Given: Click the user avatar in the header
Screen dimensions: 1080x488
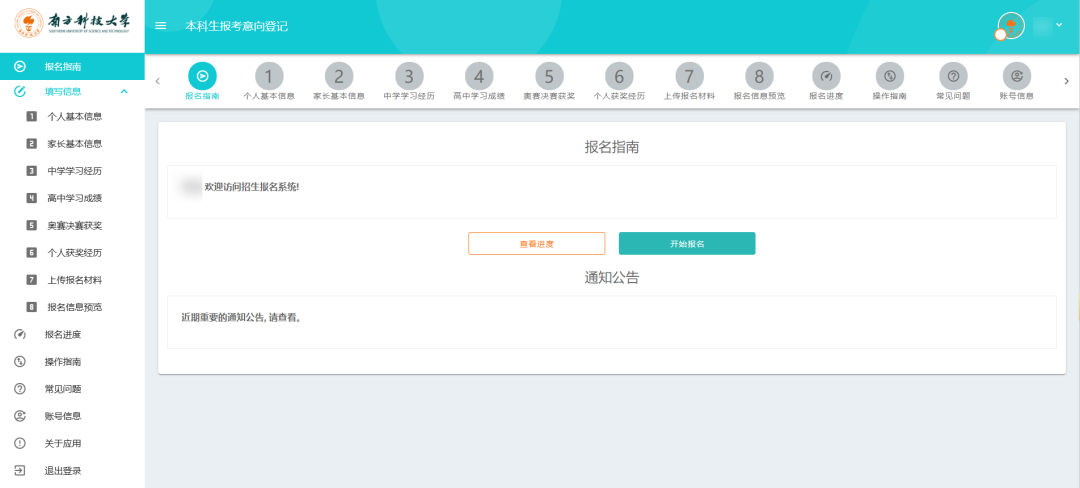Looking at the screenshot, I should [x=1011, y=25].
